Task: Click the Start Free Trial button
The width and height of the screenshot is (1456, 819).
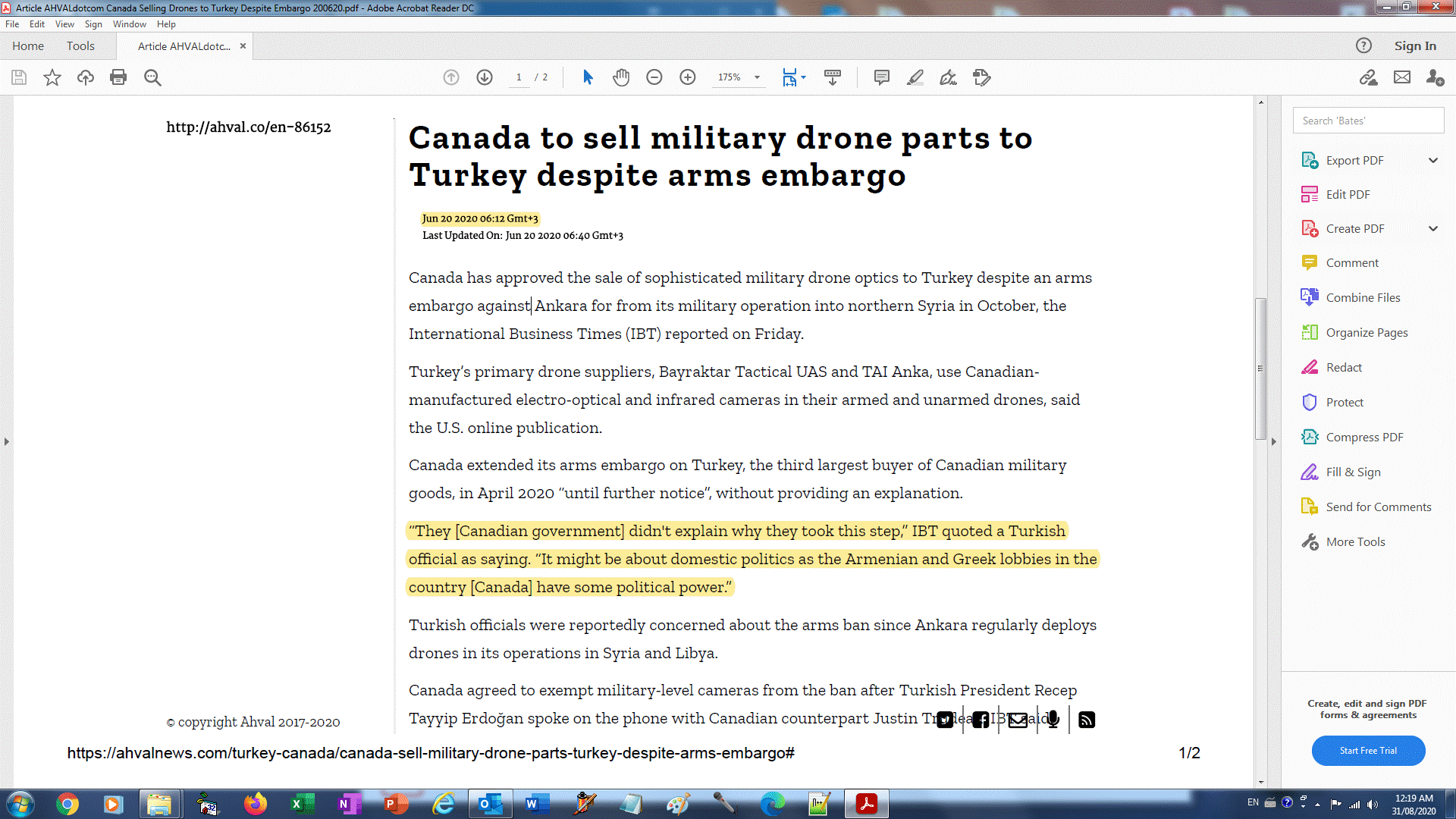Action: pos(1368,751)
